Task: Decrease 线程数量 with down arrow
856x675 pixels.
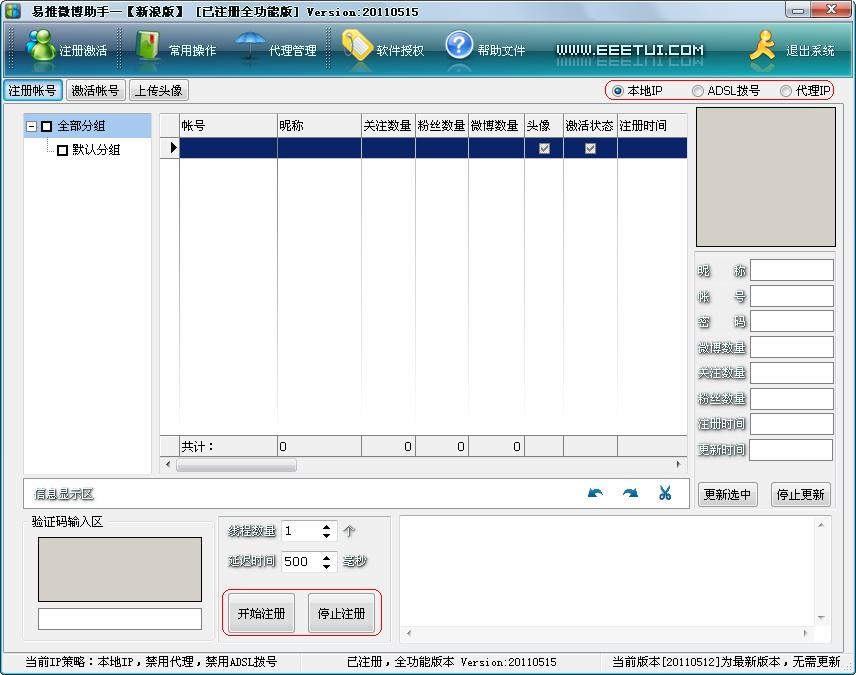Action: (326, 536)
